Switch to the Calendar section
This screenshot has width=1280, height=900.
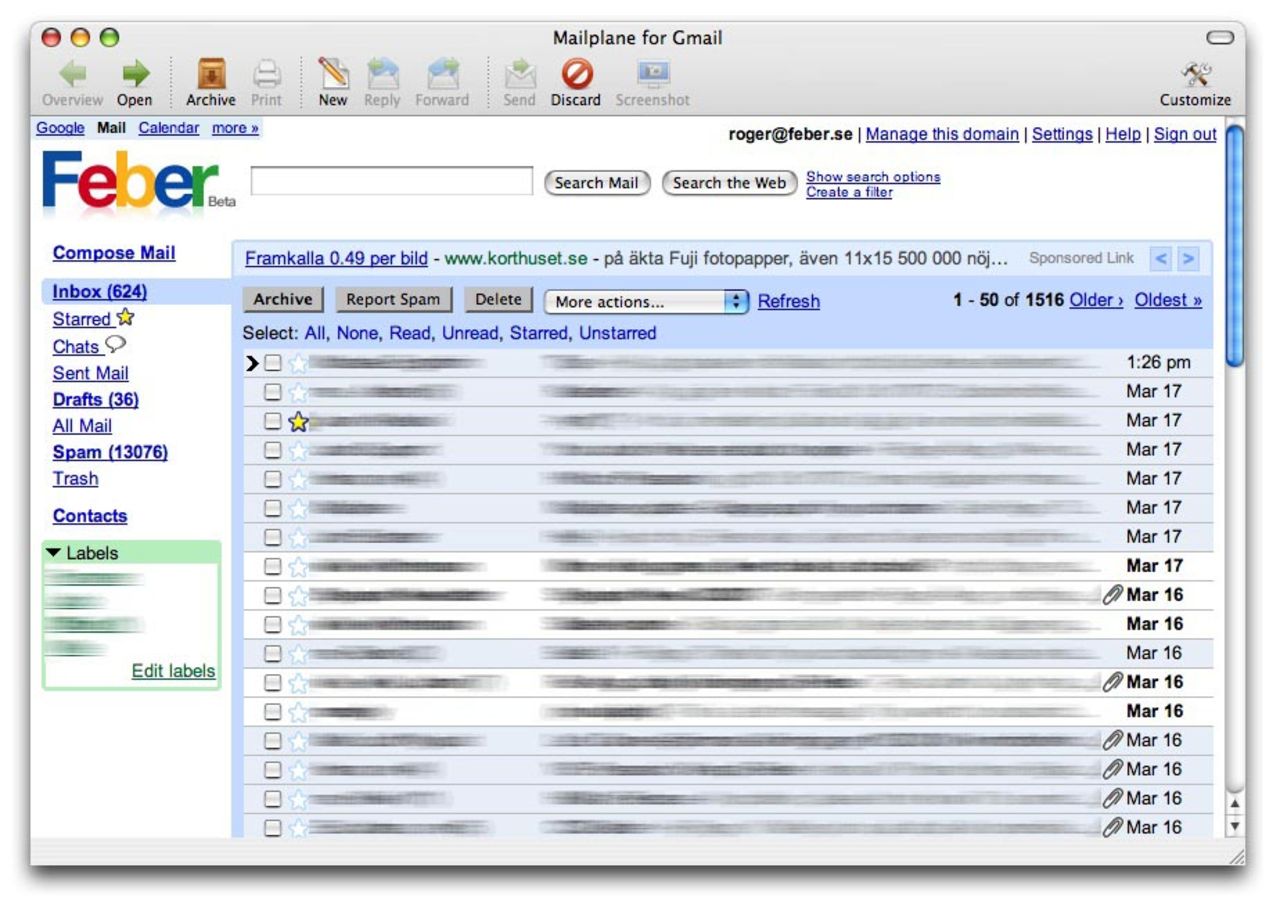point(169,128)
